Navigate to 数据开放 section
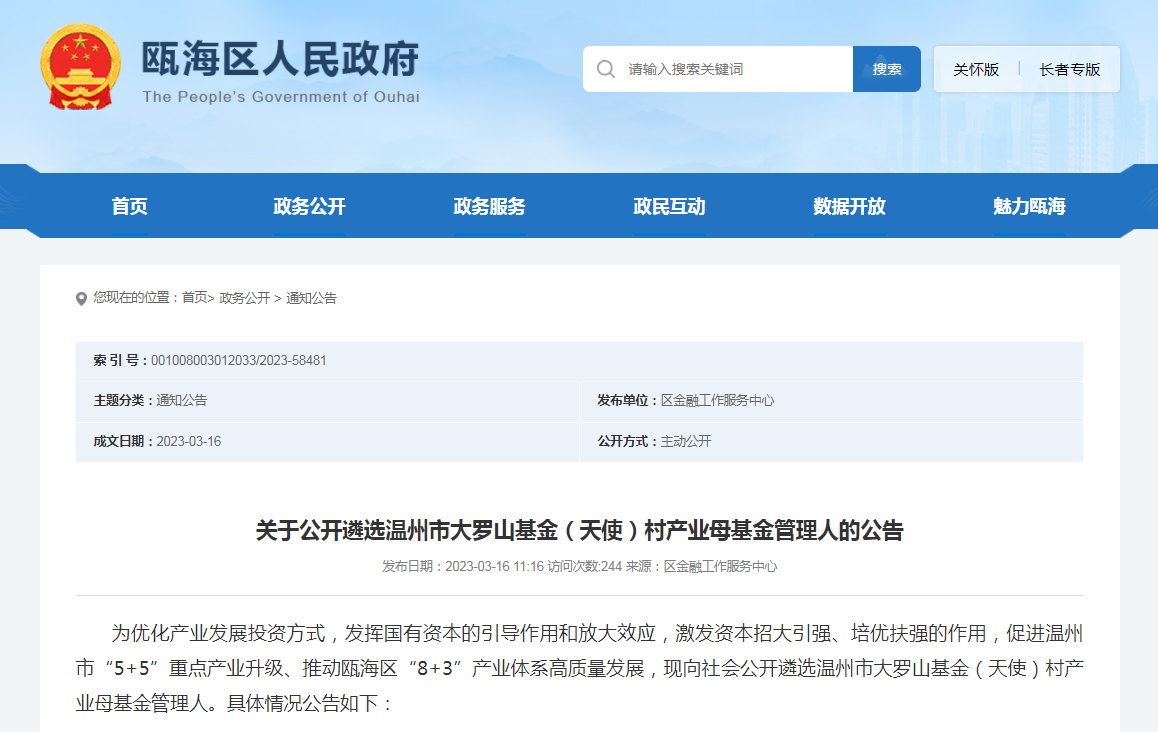The image size is (1158, 732). click(850, 206)
